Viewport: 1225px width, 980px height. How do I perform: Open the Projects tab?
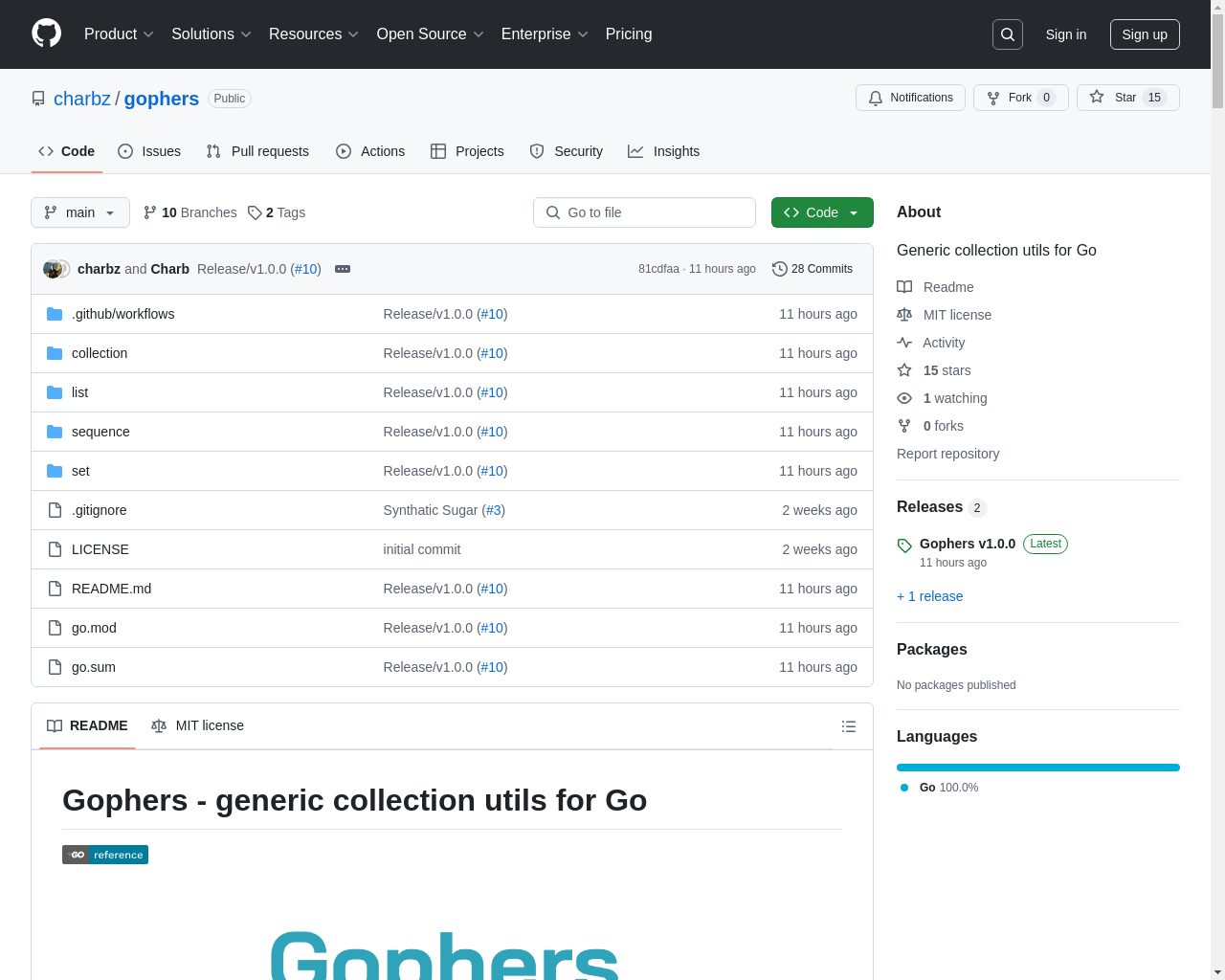coord(467,151)
